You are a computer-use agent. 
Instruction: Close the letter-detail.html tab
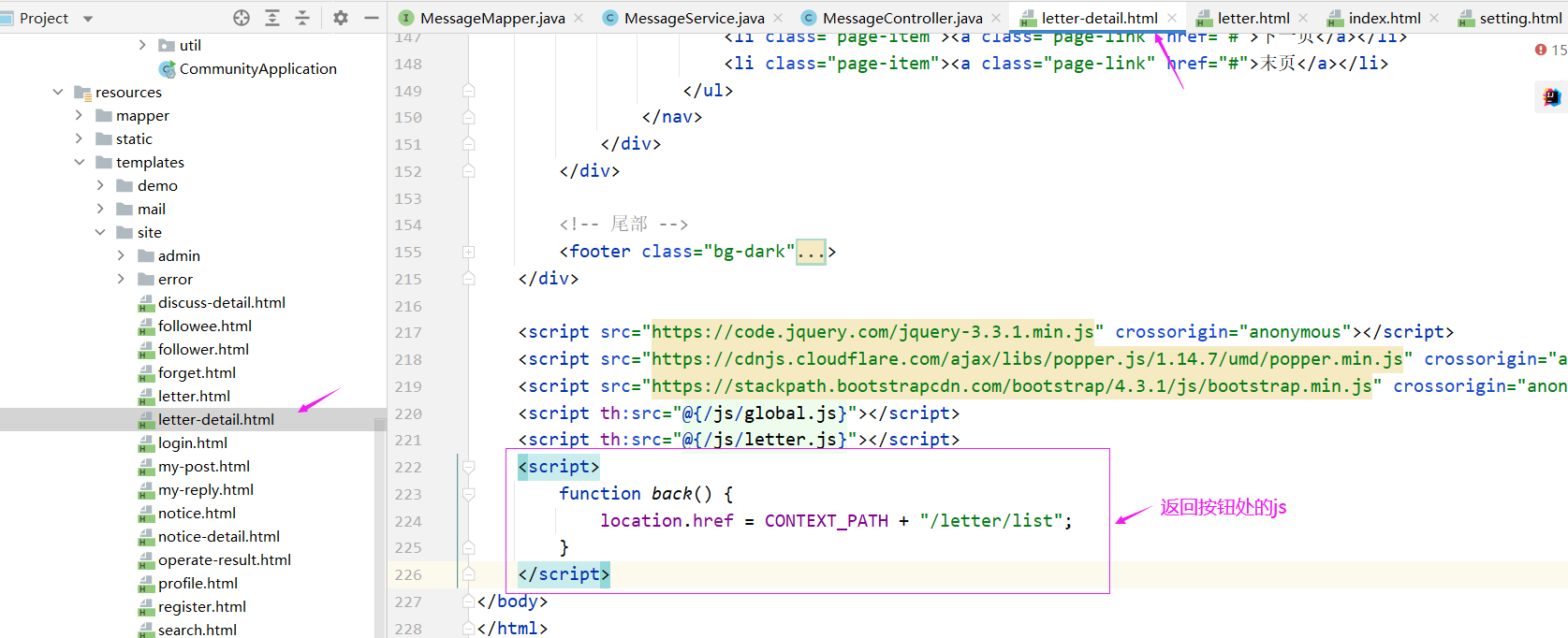[1172, 18]
